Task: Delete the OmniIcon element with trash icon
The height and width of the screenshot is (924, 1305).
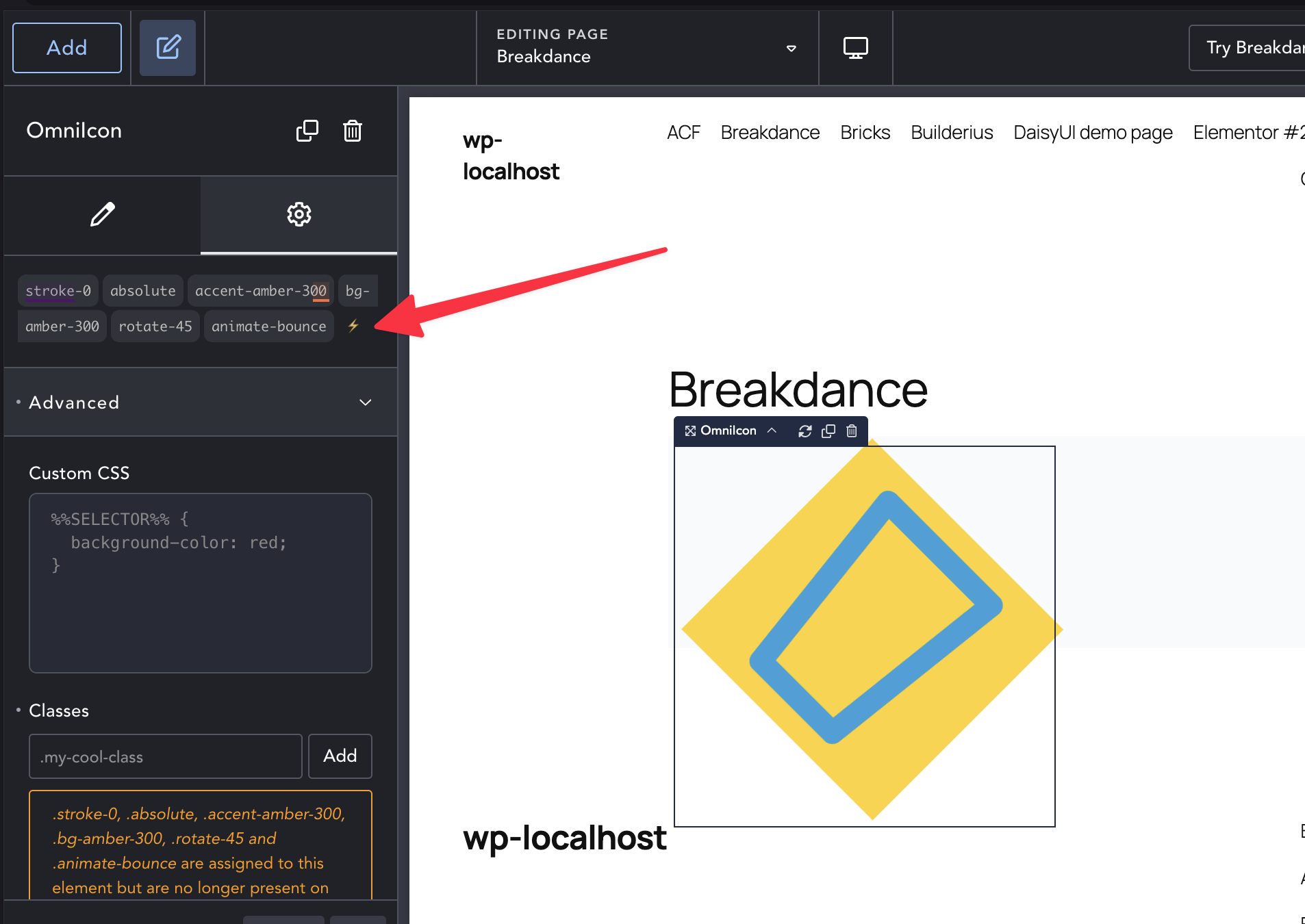Action: click(x=353, y=131)
